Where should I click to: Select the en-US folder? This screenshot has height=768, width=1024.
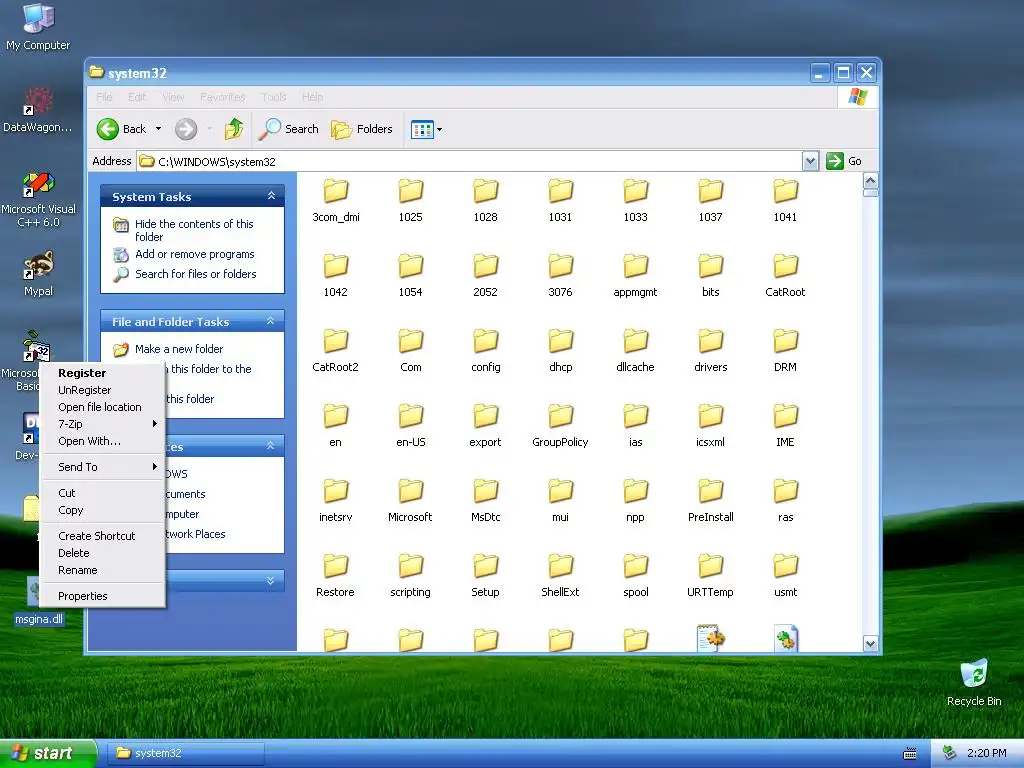pyautogui.click(x=411, y=426)
